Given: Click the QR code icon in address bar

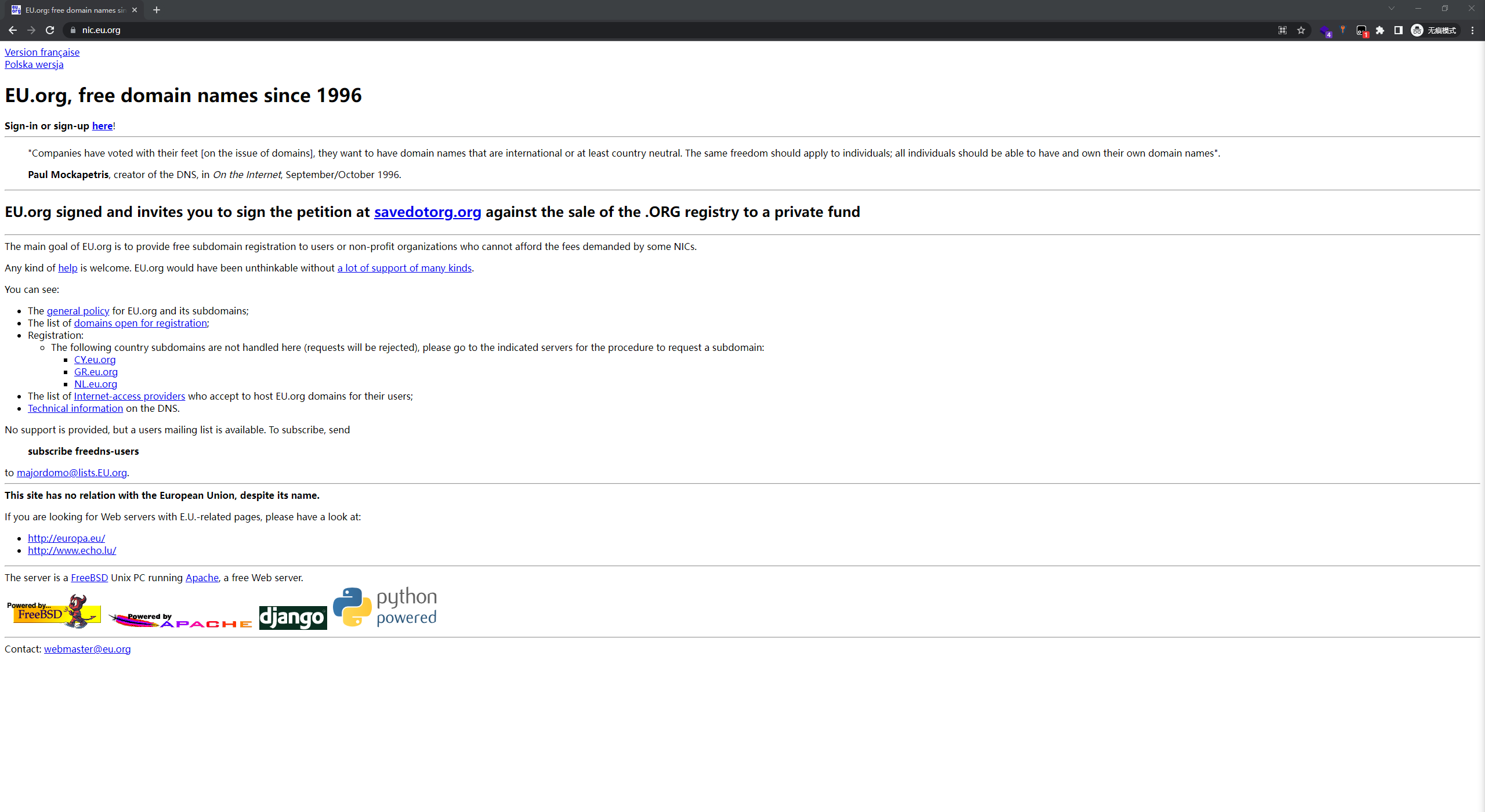Looking at the screenshot, I should pyautogui.click(x=1282, y=30).
